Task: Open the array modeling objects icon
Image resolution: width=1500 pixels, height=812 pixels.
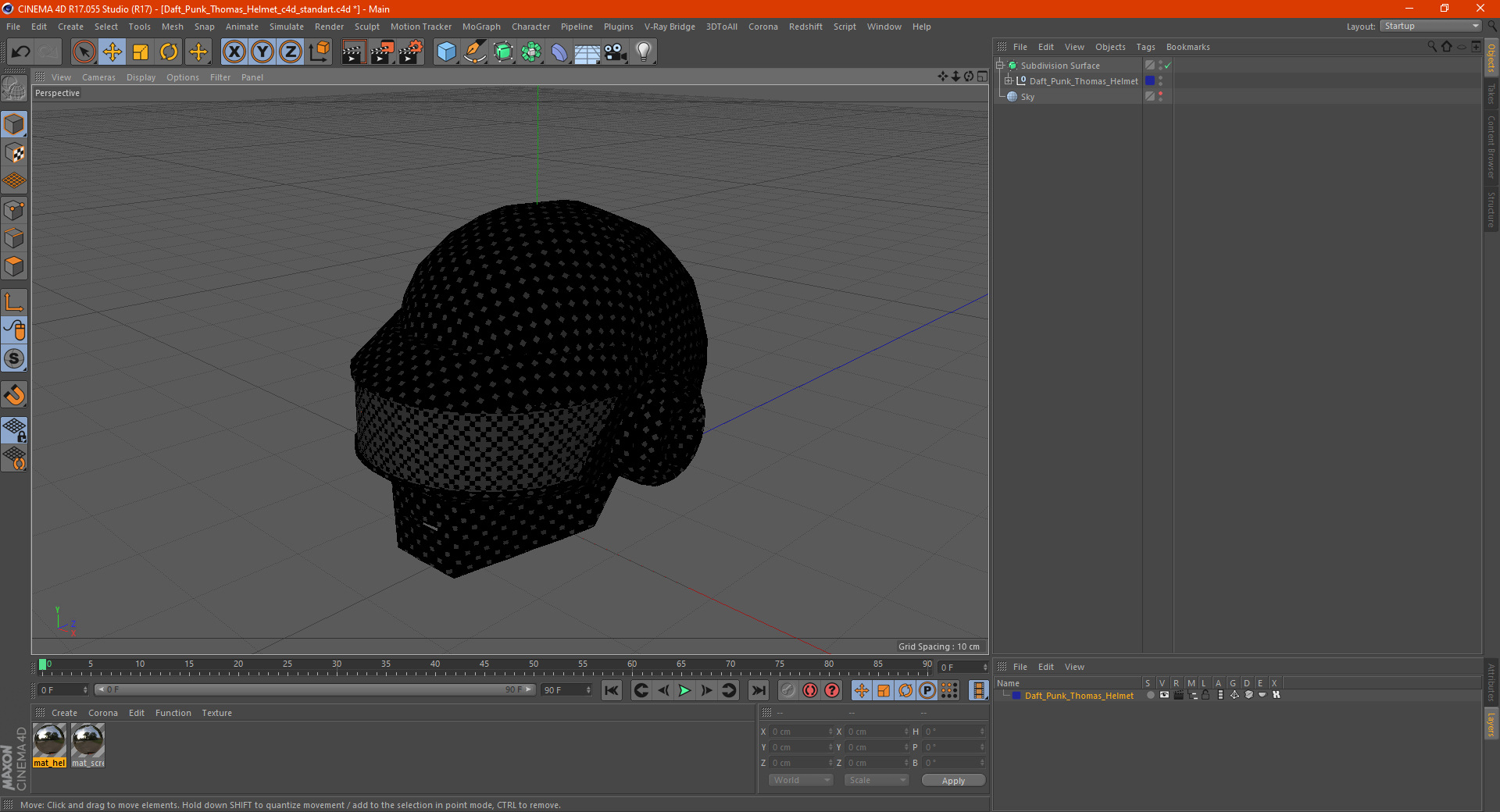Action: pyautogui.click(x=531, y=52)
